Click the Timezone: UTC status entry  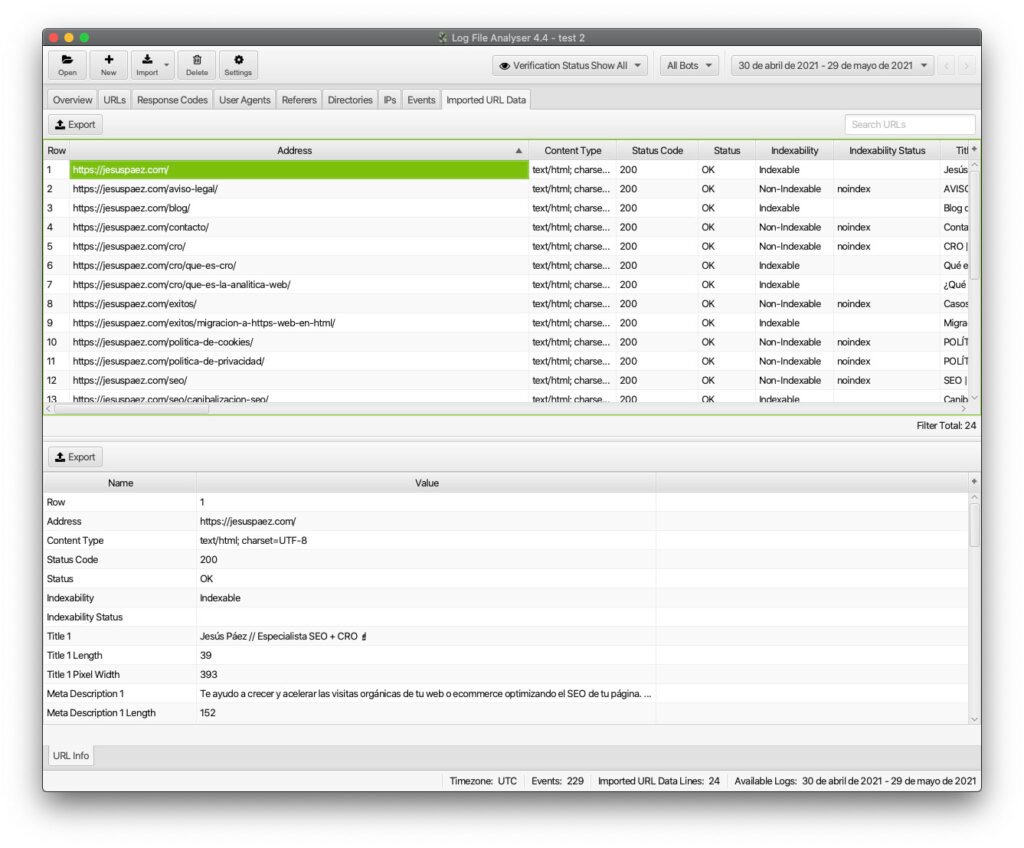pyautogui.click(x=483, y=781)
